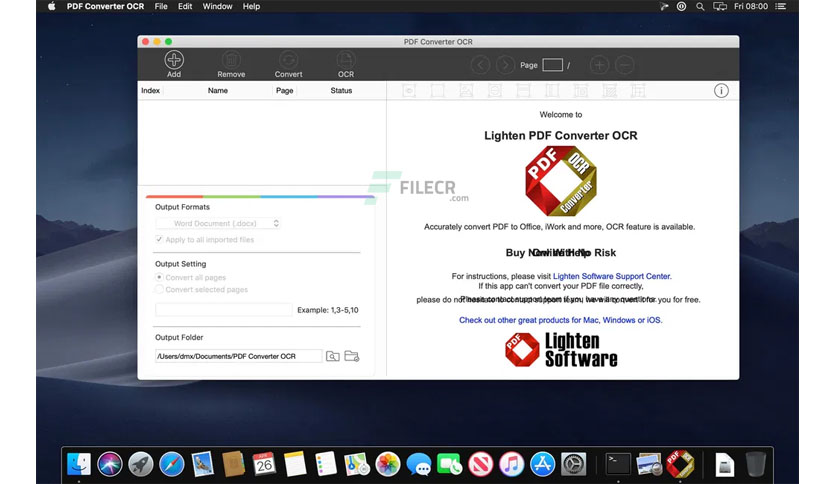
Task: Open Spotlight search in menu bar
Action: point(700,6)
